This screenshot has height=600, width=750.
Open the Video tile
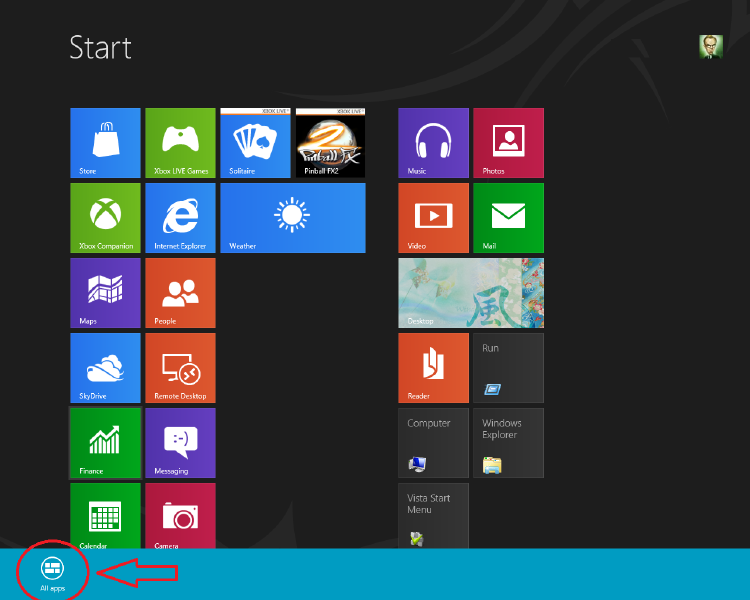click(433, 218)
